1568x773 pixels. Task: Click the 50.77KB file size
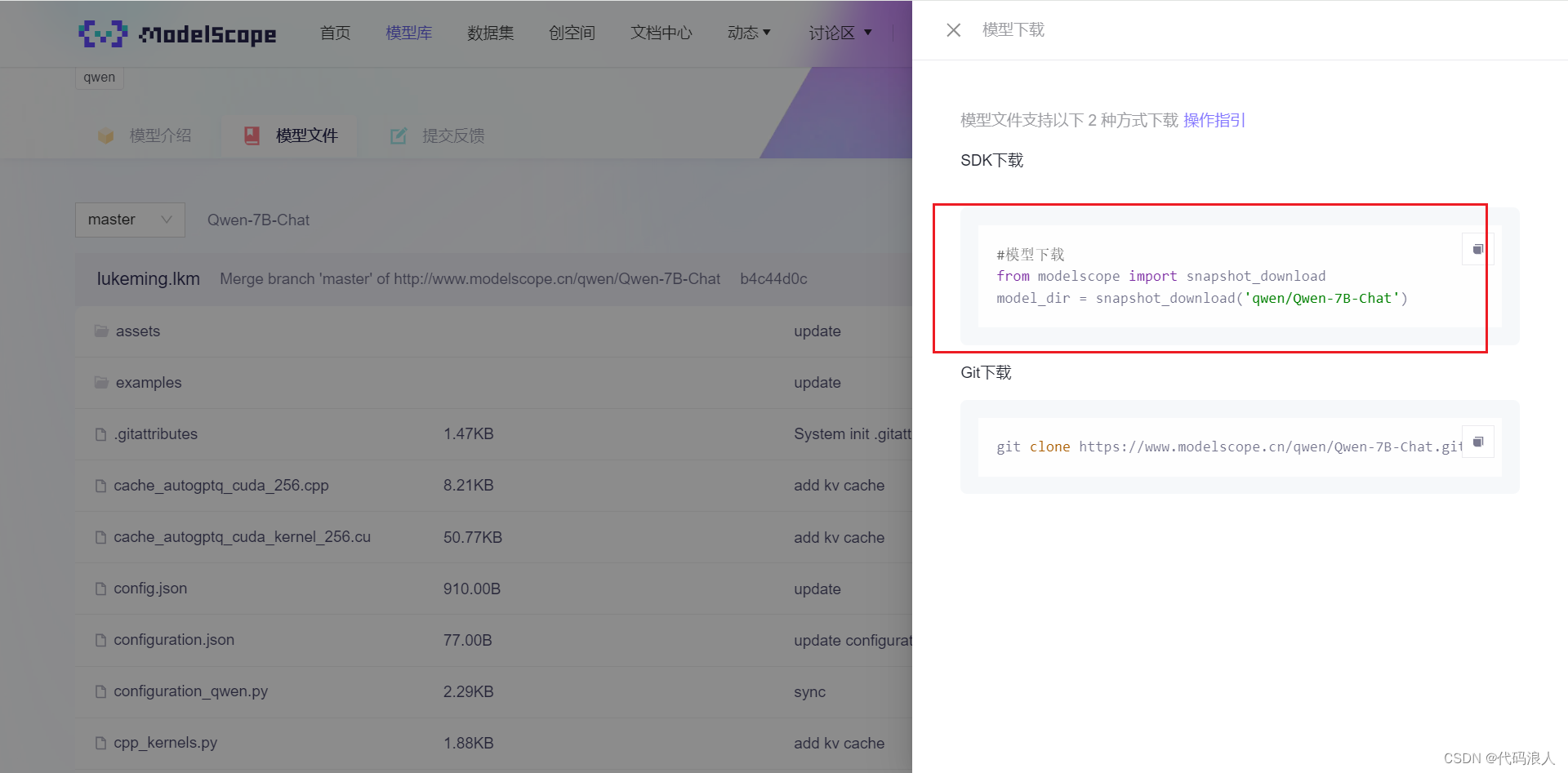tap(473, 537)
